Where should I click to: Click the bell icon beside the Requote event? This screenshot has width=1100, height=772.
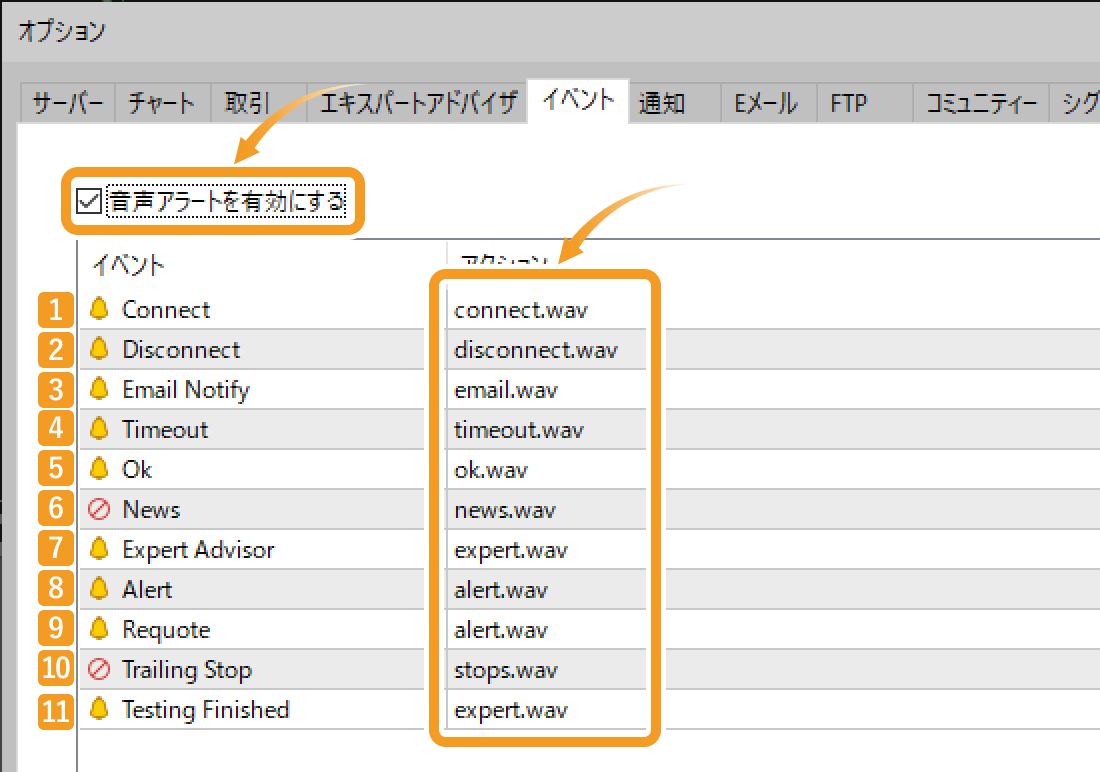100,629
